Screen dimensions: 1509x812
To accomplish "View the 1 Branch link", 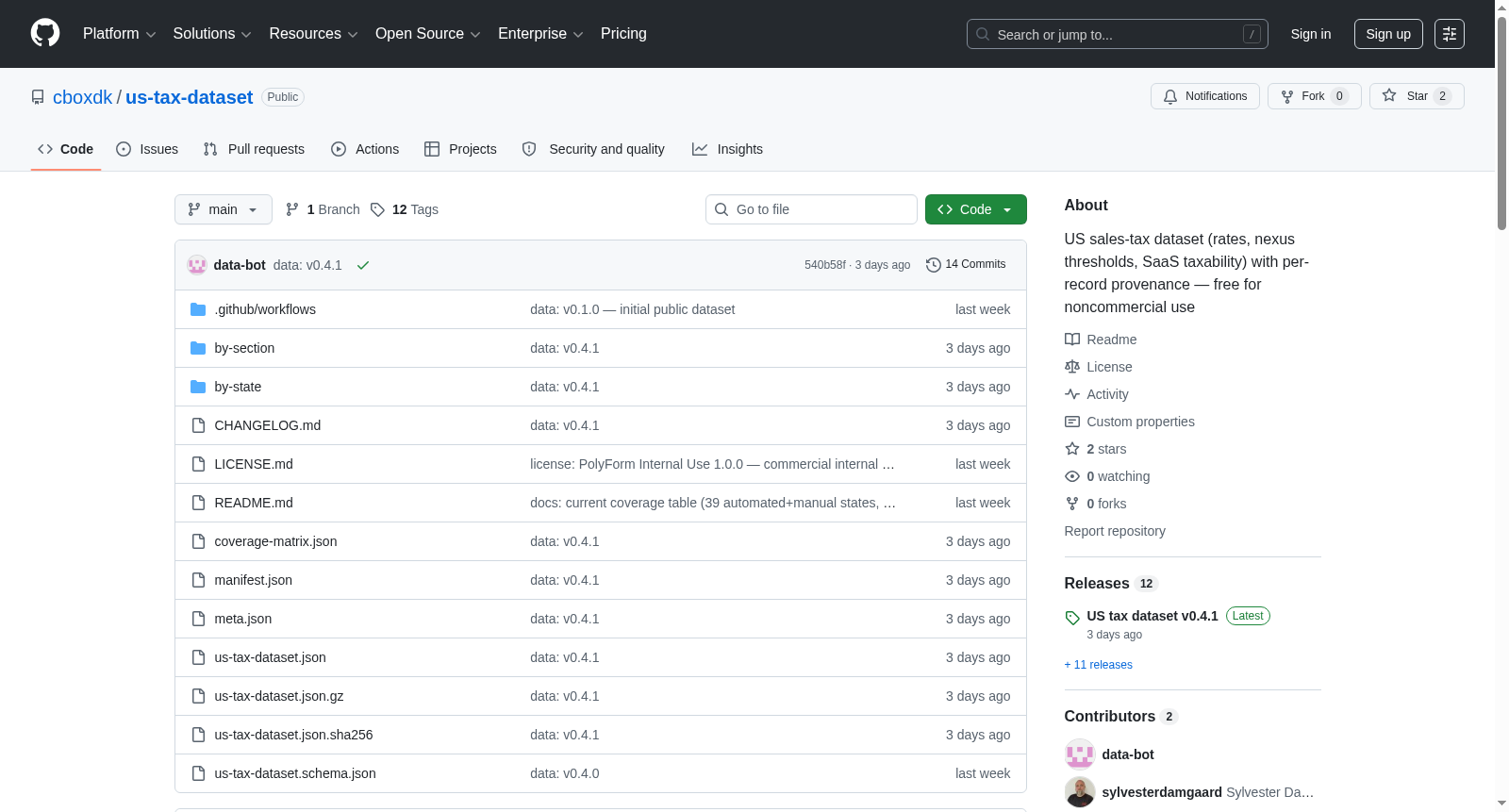I will (323, 209).
